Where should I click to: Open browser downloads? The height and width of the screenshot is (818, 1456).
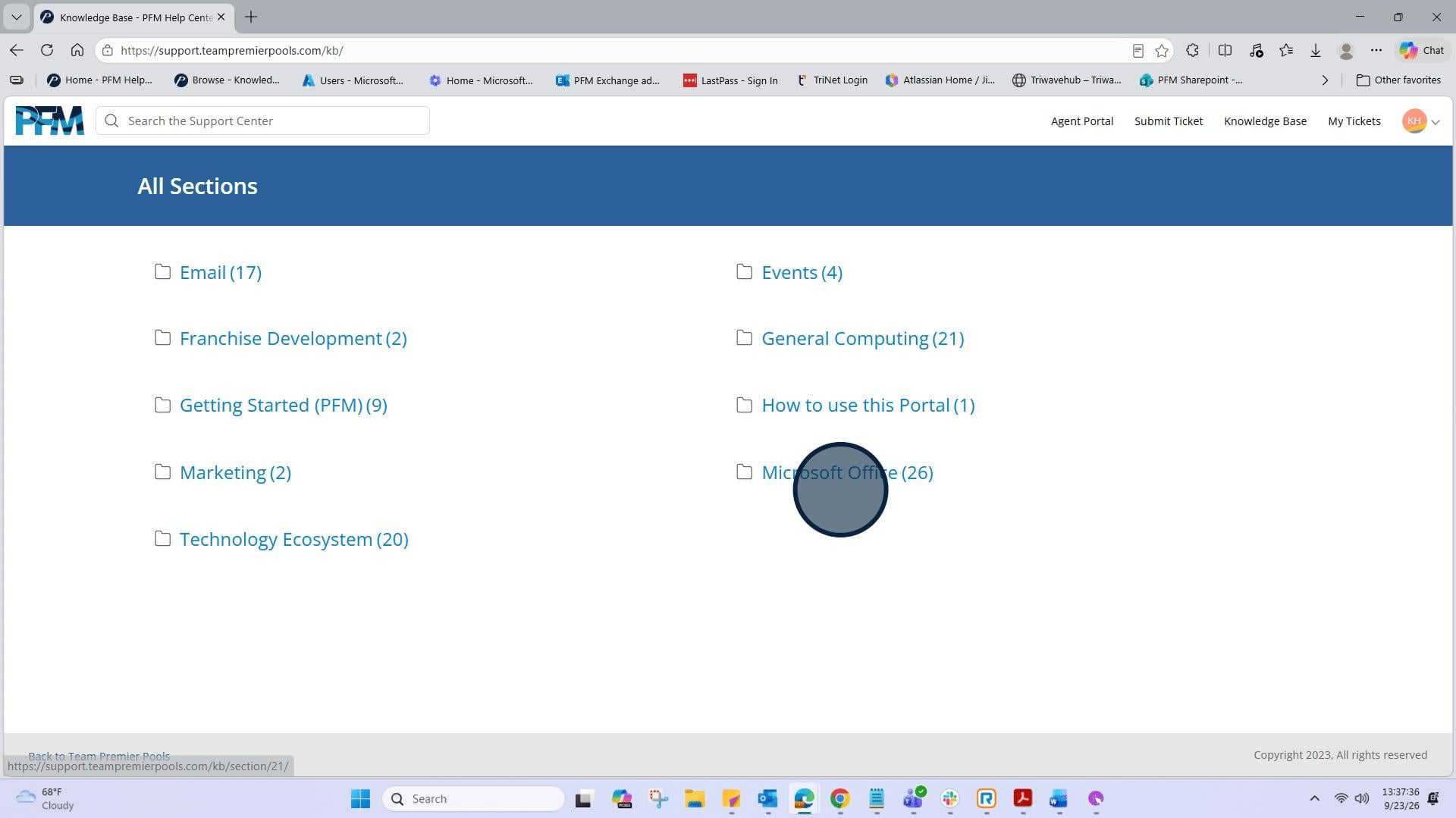[1316, 50]
